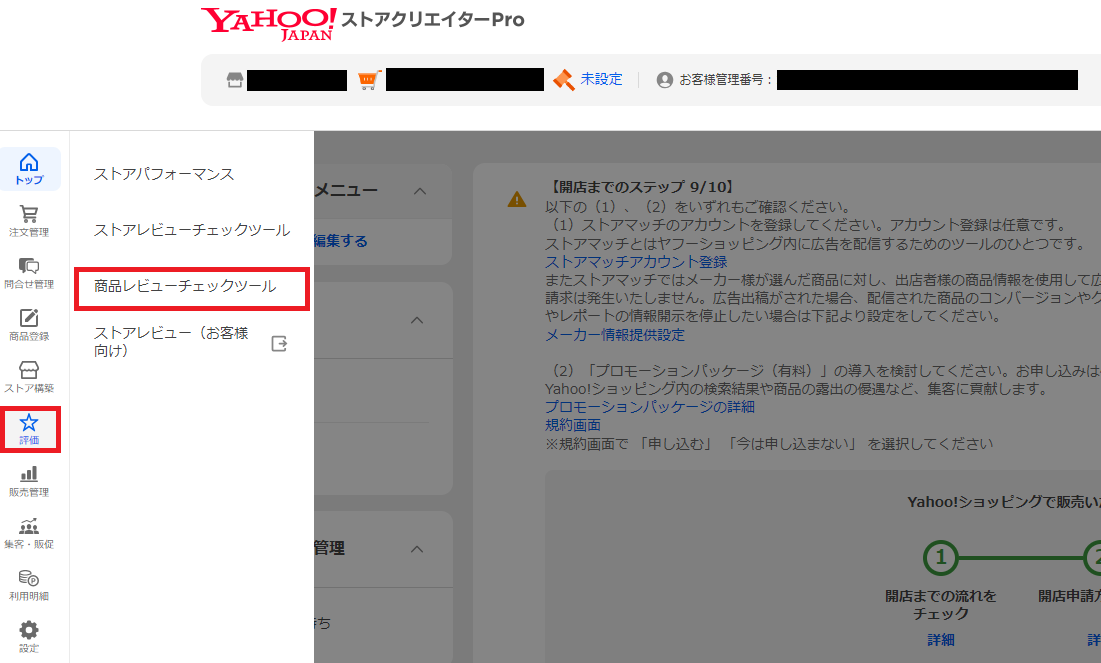Screen dimensions: 1101x663
Task: Open 問合せ管理 chat icon in sidebar
Action: tap(29, 272)
